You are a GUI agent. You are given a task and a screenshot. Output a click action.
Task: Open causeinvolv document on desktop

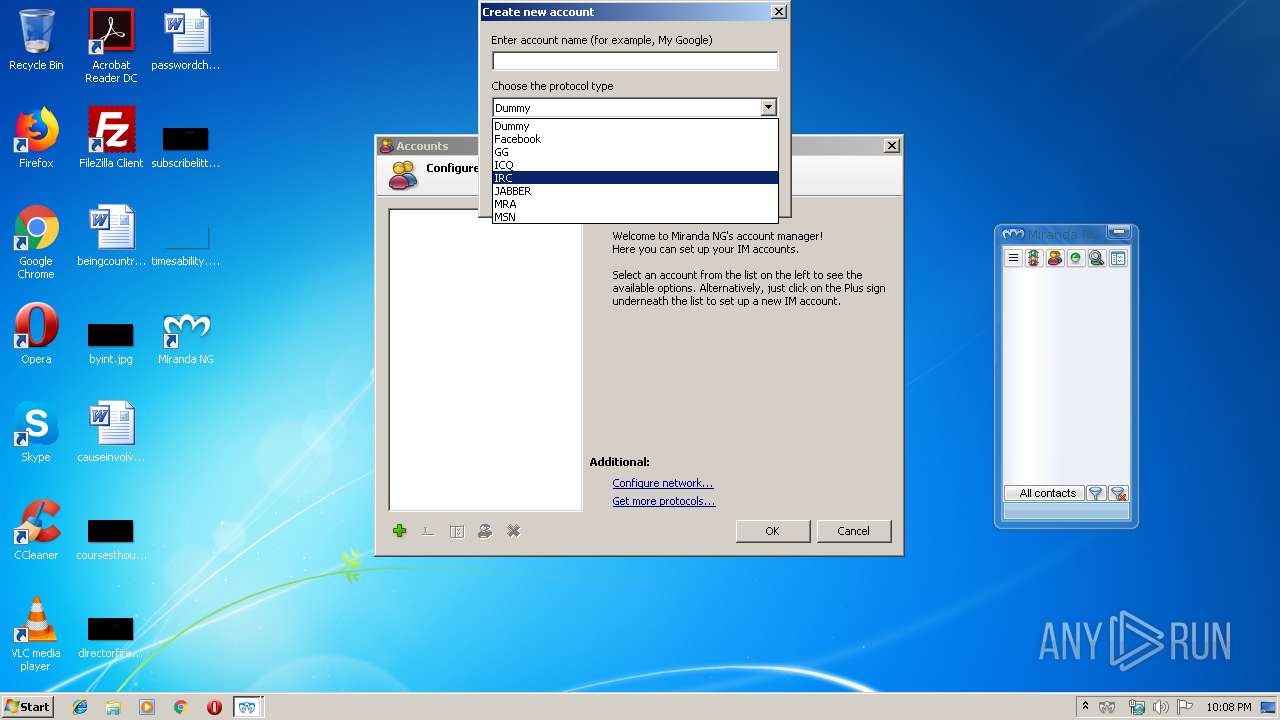point(111,432)
